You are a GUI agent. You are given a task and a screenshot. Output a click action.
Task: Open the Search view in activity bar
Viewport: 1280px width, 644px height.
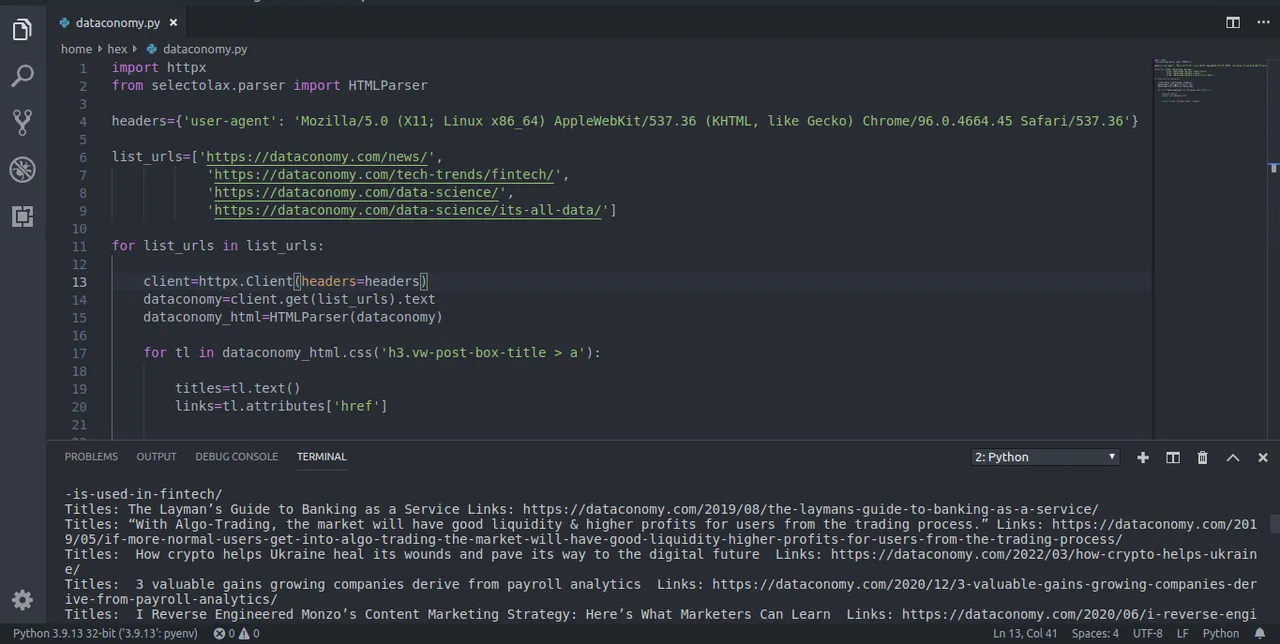click(x=22, y=76)
